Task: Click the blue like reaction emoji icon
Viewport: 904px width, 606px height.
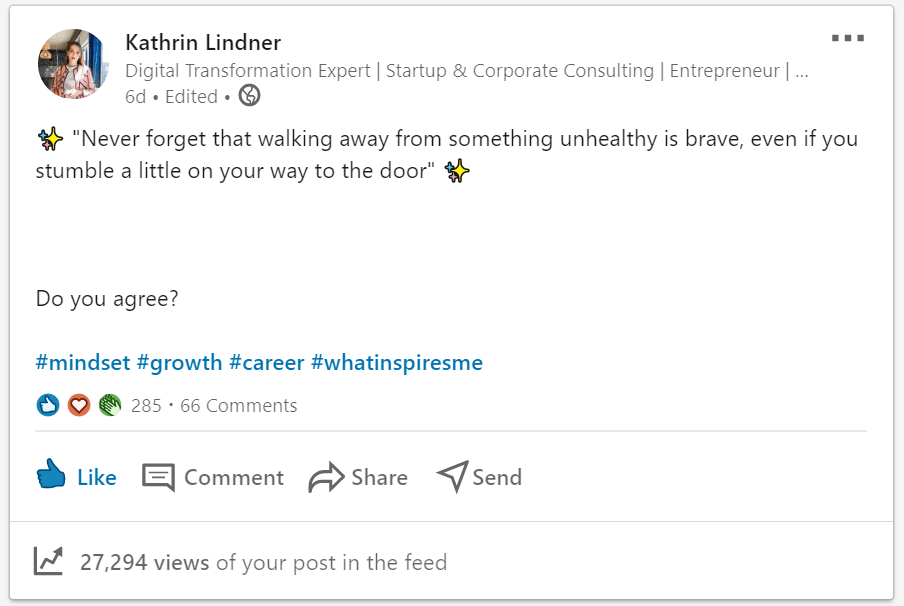Action: pyautogui.click(x=47, y=405)
